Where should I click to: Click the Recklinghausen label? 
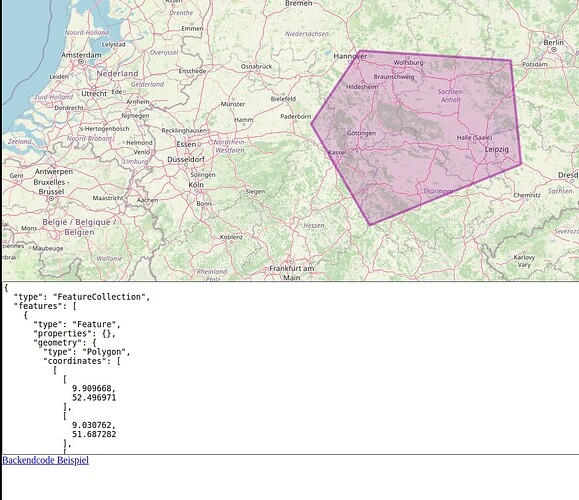184,130
